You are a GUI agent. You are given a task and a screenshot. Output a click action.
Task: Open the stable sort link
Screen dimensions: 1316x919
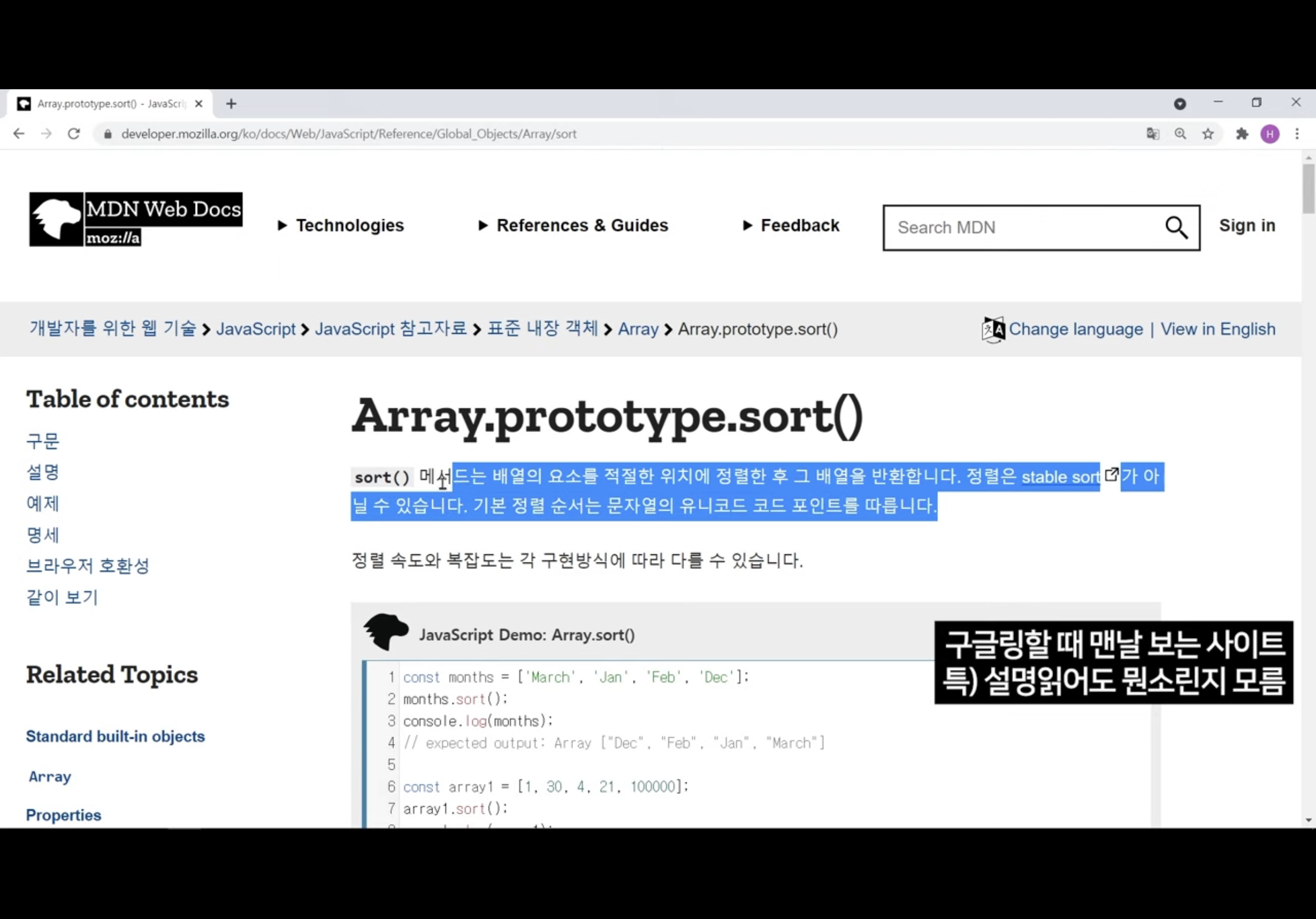click(x=1060, y=477)
